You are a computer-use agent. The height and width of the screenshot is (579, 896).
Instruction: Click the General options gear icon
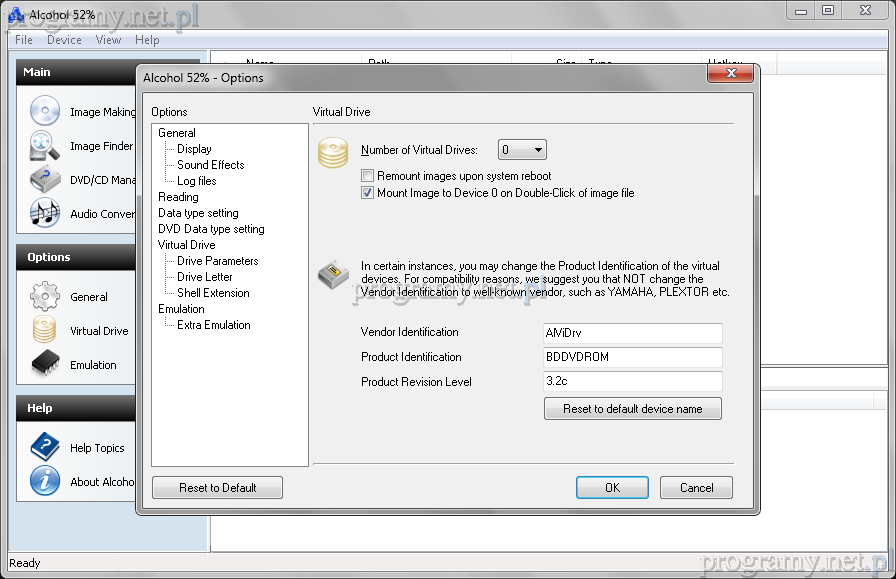pos(45,297)
